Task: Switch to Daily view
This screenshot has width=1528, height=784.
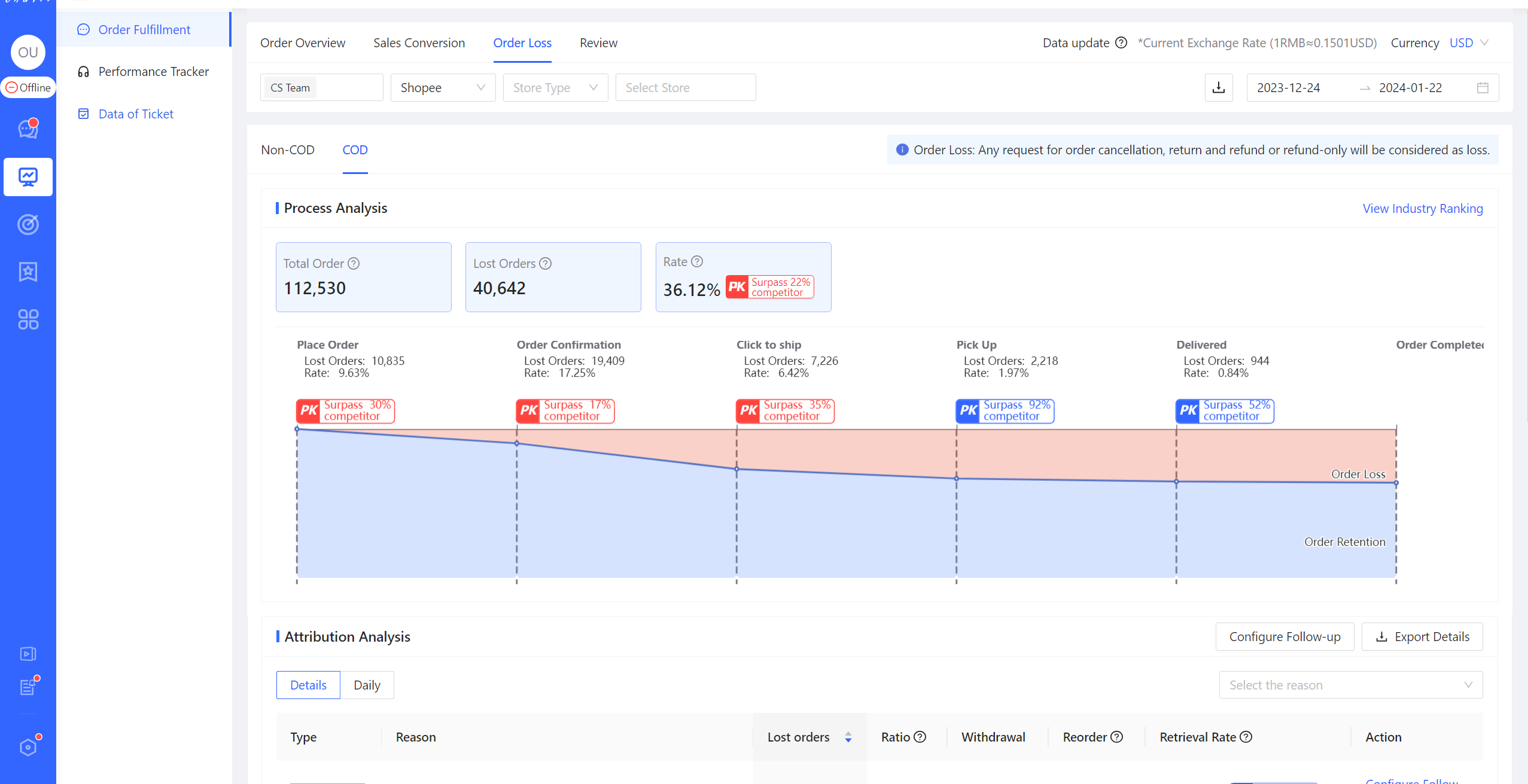Action: coord(367,685)
